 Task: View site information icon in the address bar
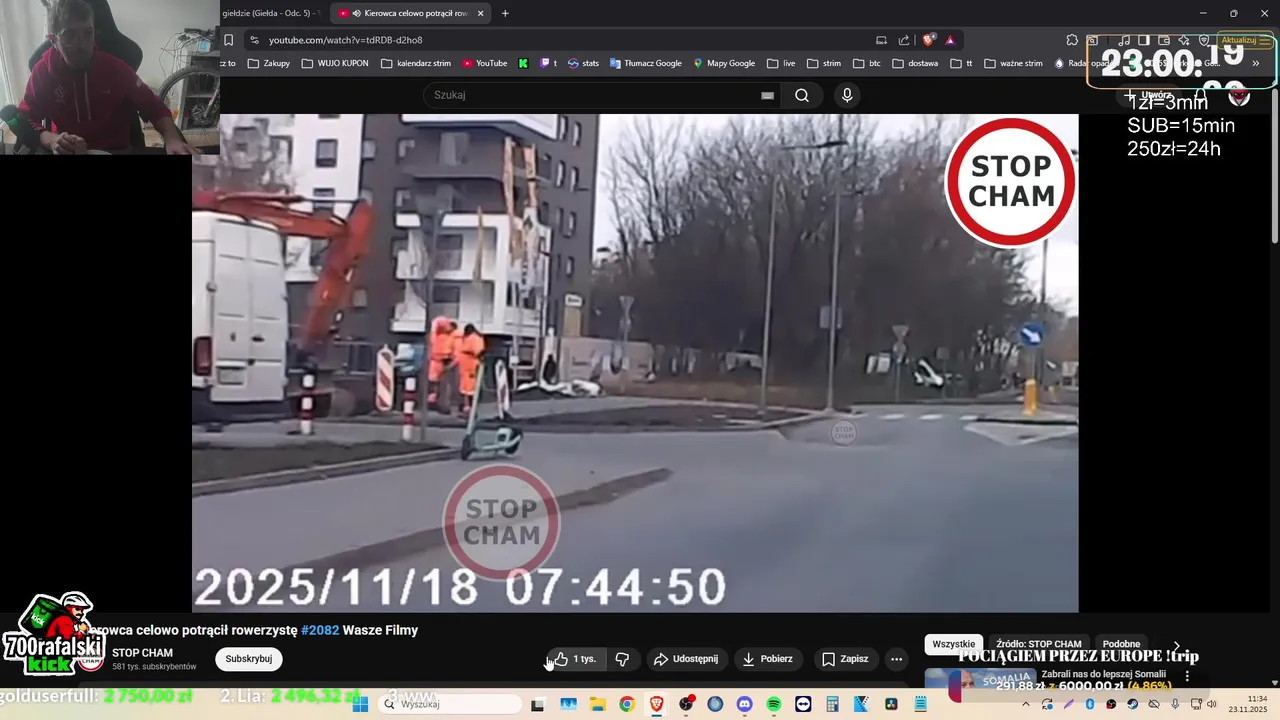254,40
